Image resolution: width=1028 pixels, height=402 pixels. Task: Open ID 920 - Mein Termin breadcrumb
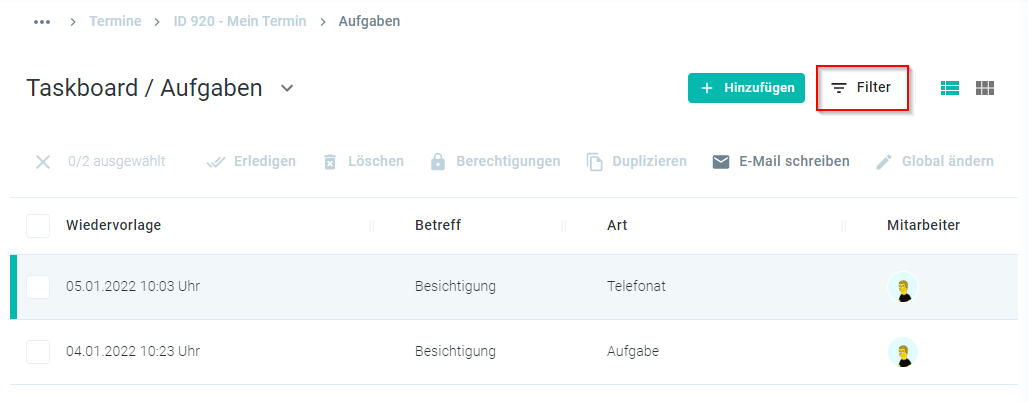click(239, 21)
